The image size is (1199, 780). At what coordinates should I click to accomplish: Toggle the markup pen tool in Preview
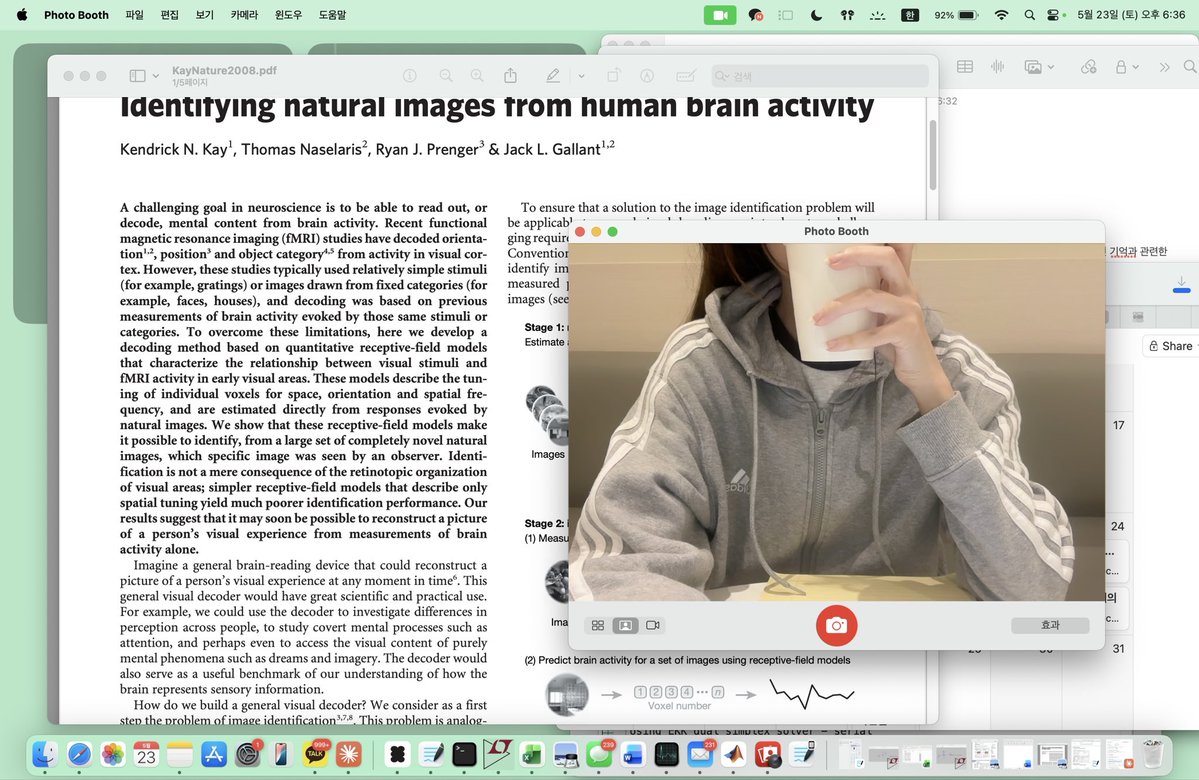coord(553,76)
